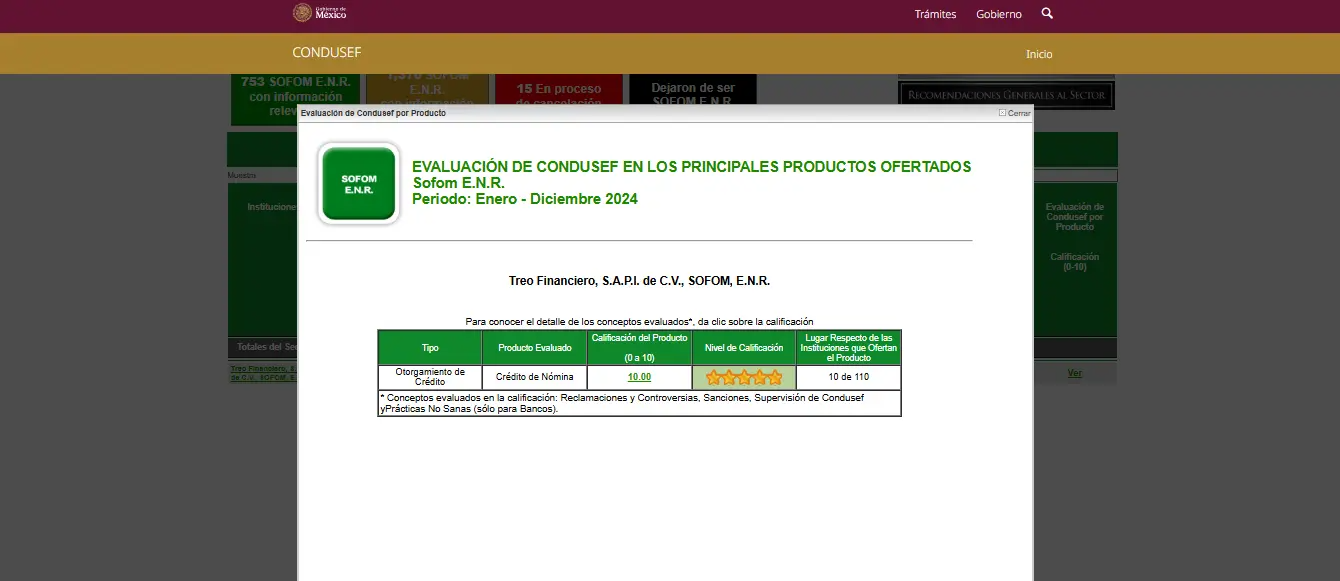Click the 10 de 110 ranking cell

click(x=849, y=378)
